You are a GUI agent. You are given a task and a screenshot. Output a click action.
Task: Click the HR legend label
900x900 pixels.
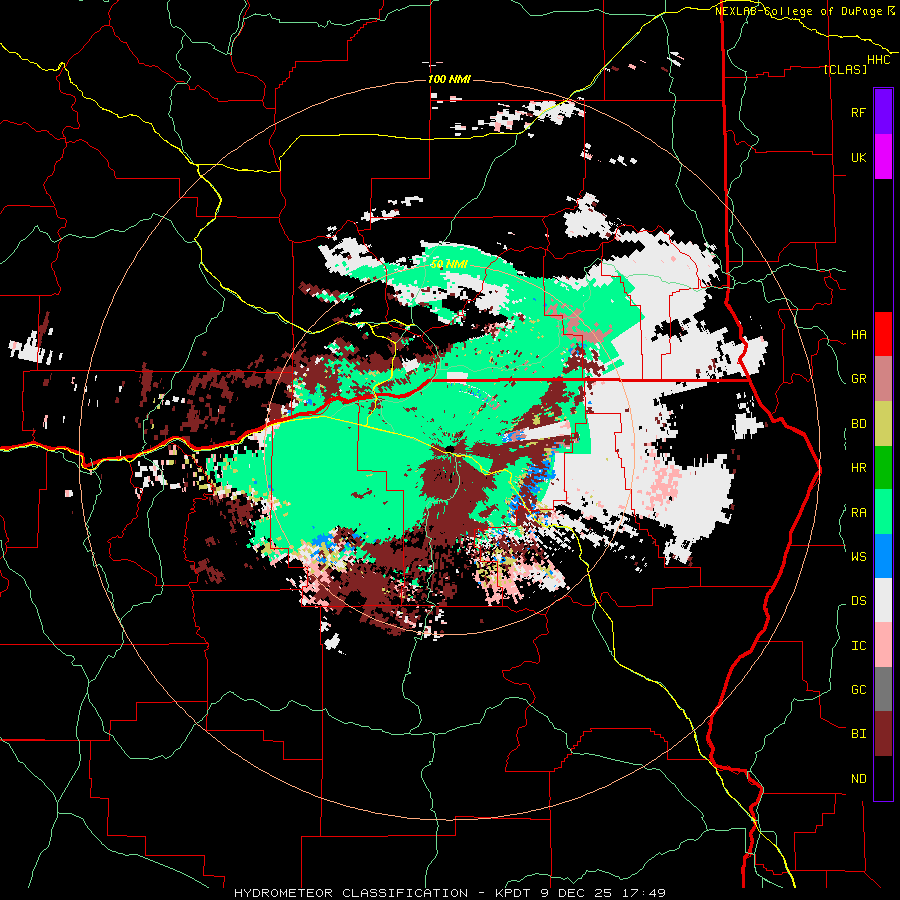(858, 468)
